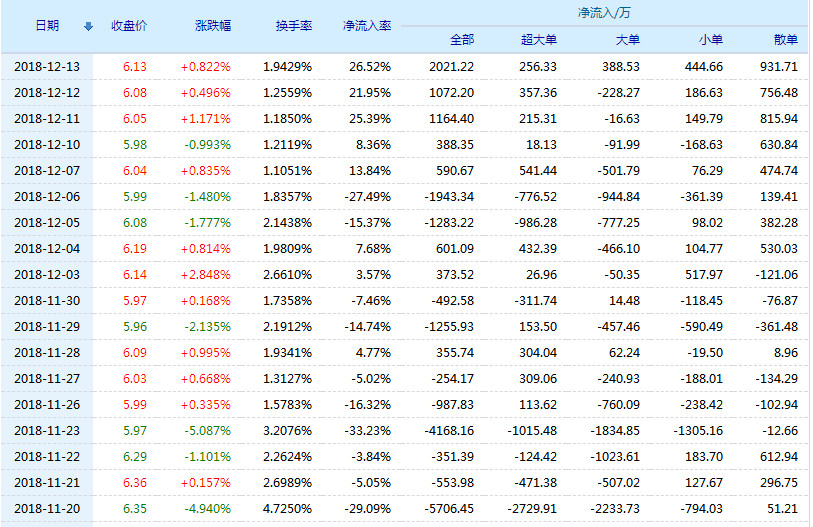Click the blue sort arrow beside 日期
Screen dimensions: 813x527
coord(88,26)
